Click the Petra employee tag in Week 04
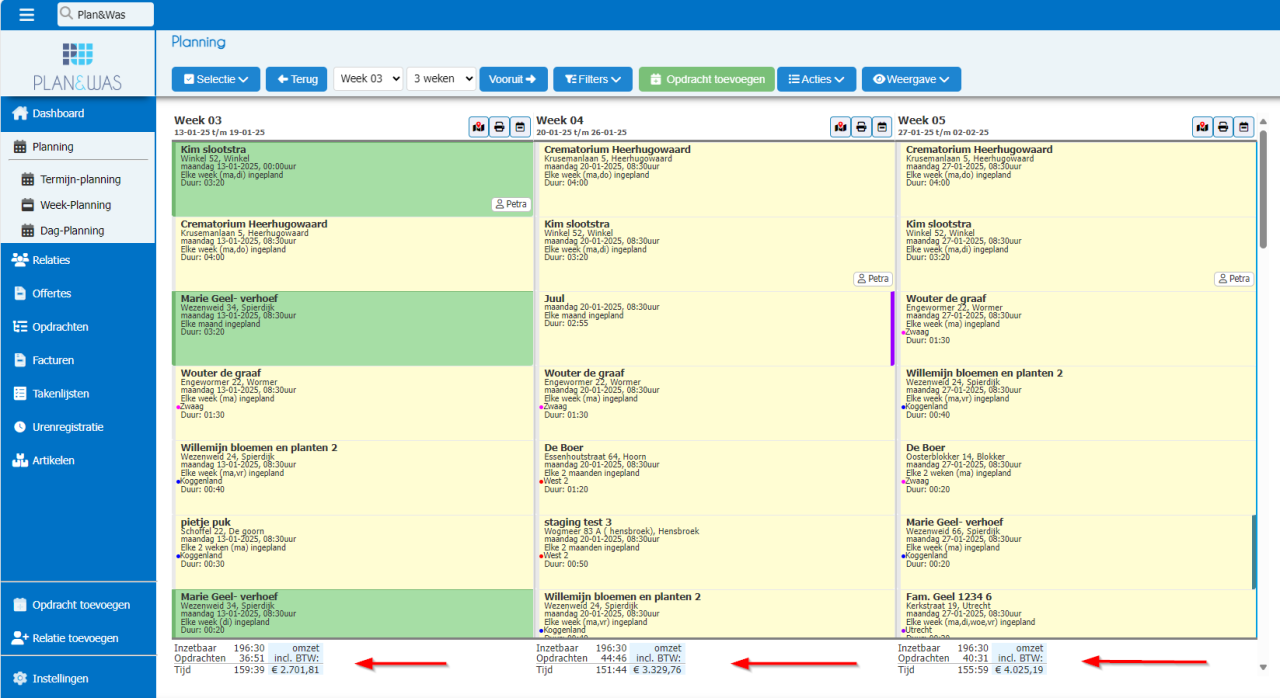The width and height of the screenshot is (1280, 698). [873, 279]
